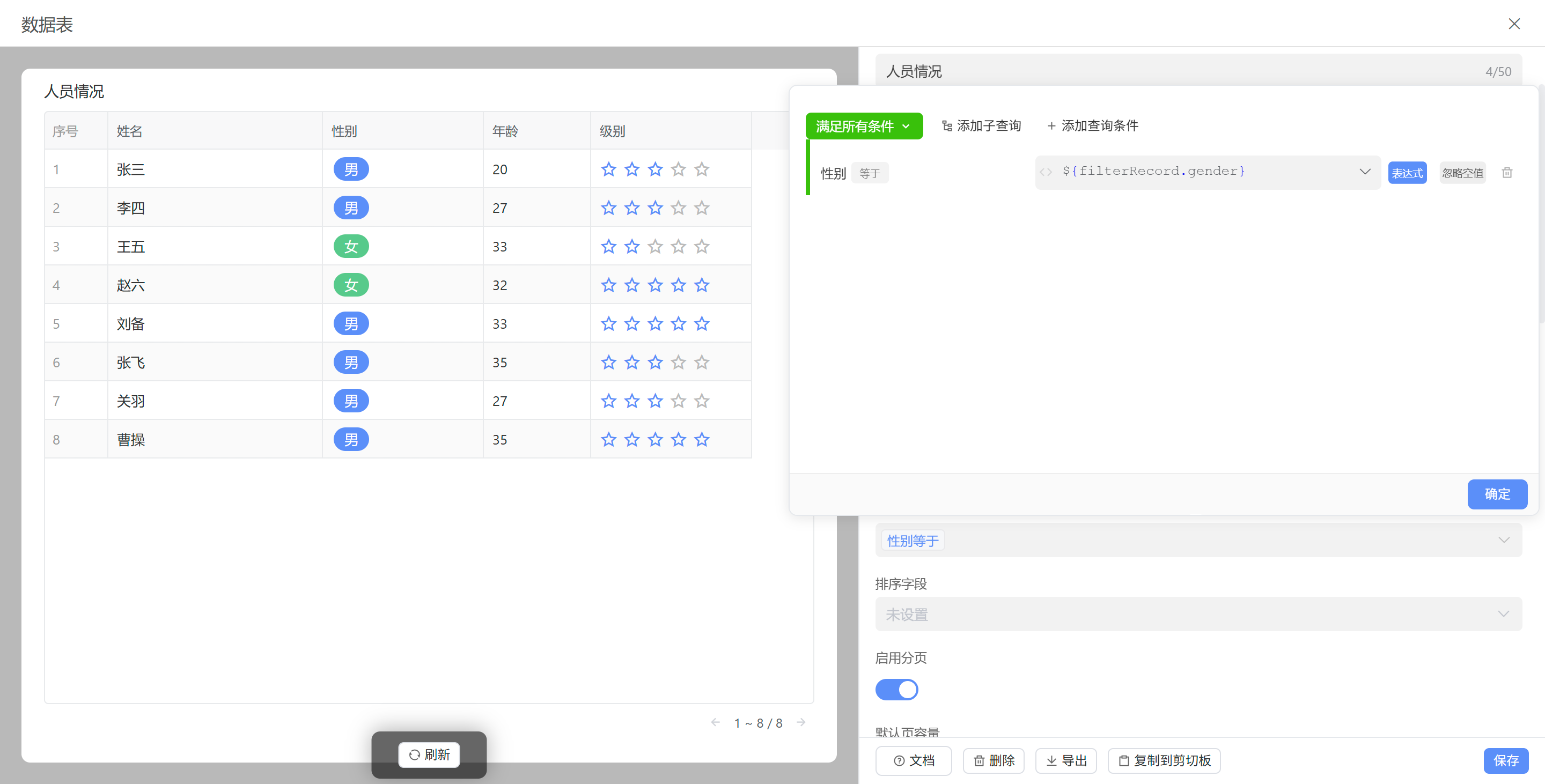Expand the filterRecord.gender value dropdown
1545x784 pixels.
pyautogui.click(x=1364, y=172)
